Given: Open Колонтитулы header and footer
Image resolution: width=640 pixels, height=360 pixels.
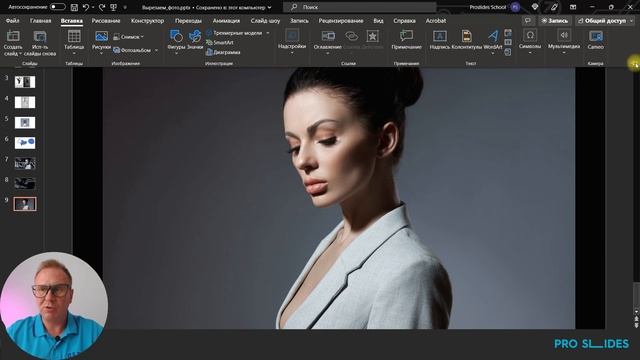Looking at the screenshot, I should (x=467, y=40).
